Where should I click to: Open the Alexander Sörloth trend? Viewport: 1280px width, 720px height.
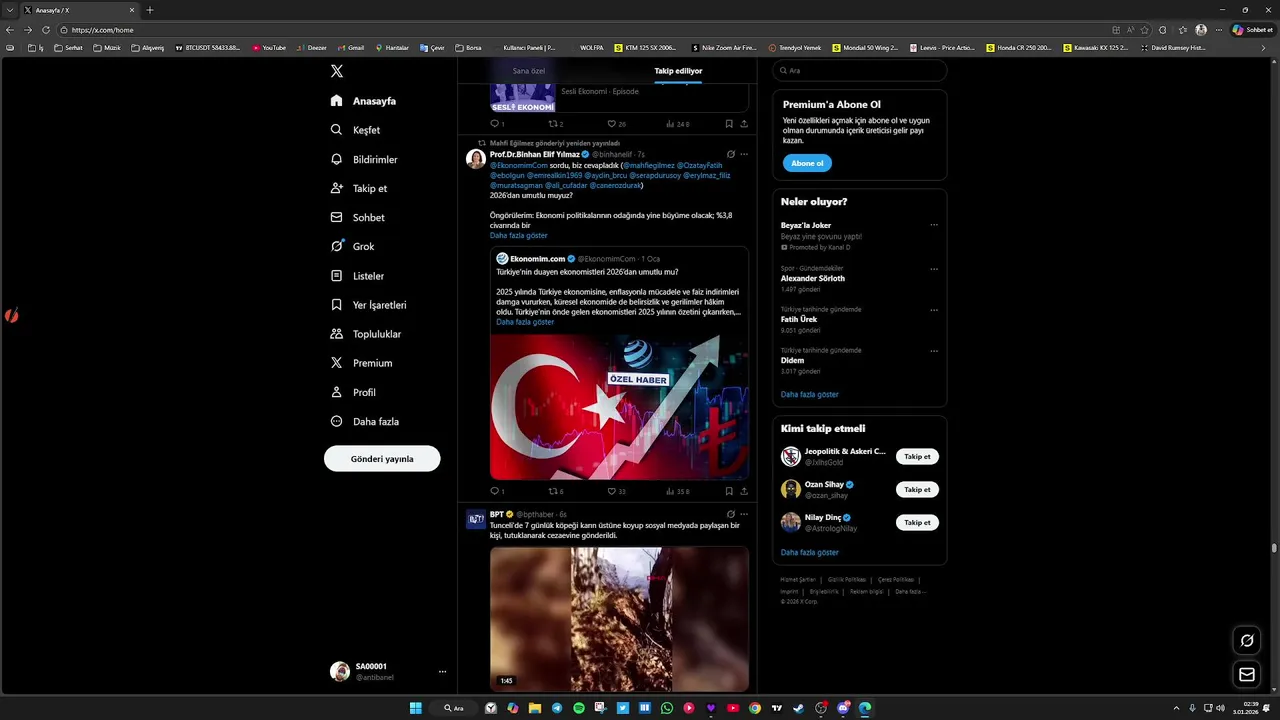[812, 279]
